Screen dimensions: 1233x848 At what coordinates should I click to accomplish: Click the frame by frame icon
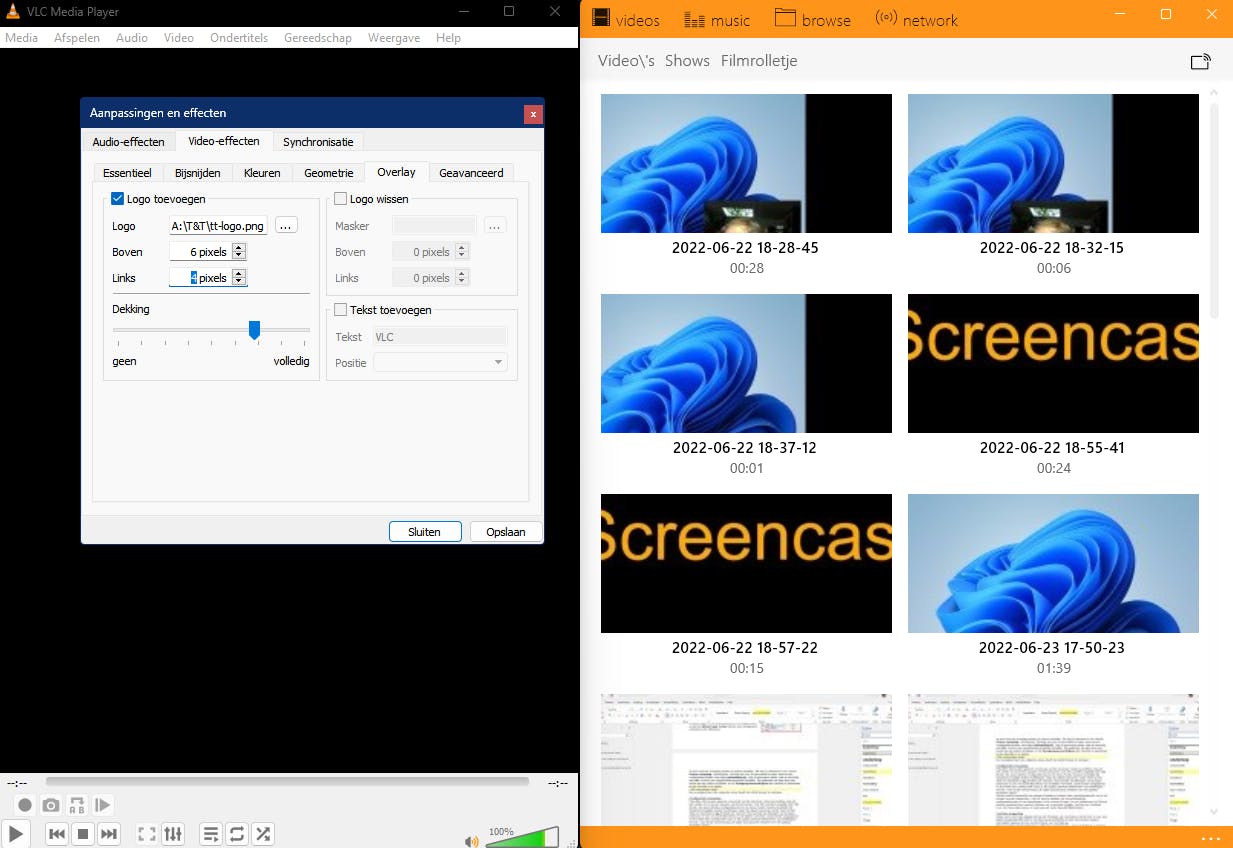coord(103,805)
